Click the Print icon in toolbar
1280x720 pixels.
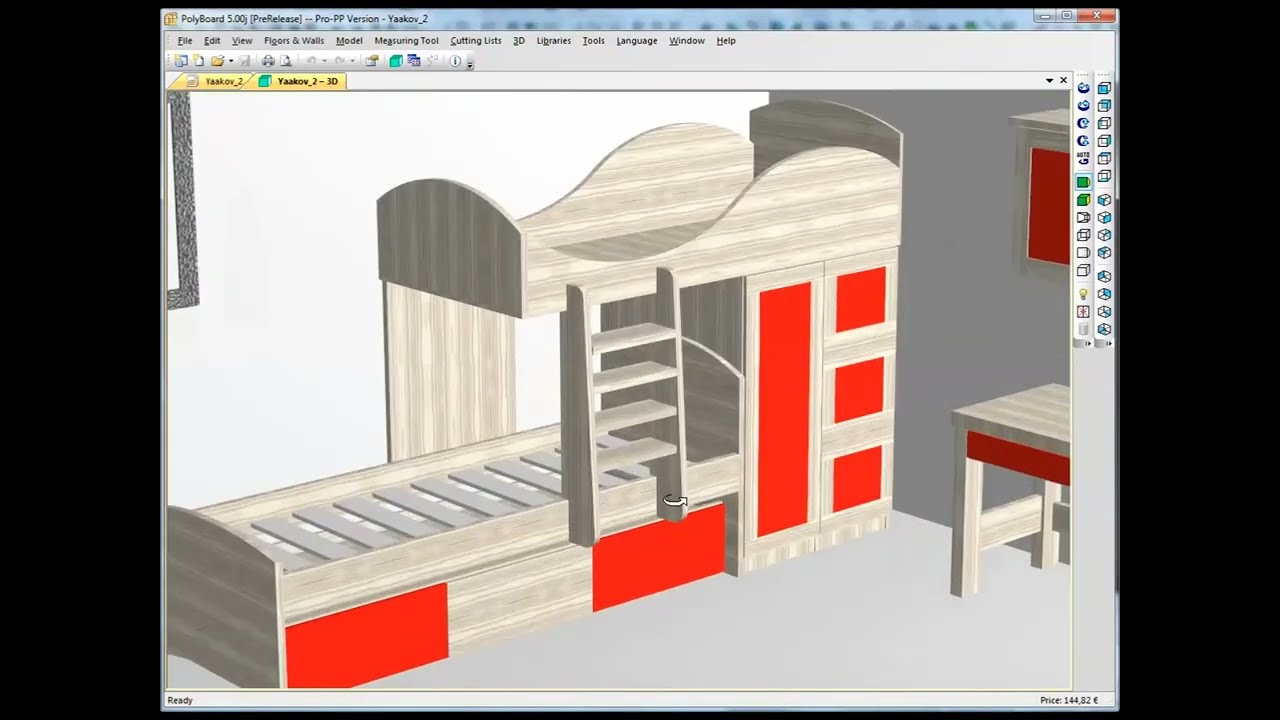click(268, 61)
